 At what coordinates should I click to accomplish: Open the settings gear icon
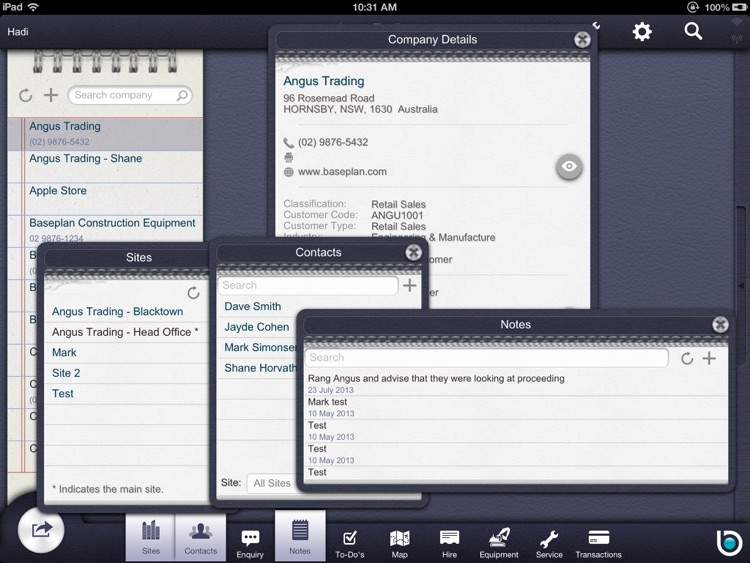point(642,32)
